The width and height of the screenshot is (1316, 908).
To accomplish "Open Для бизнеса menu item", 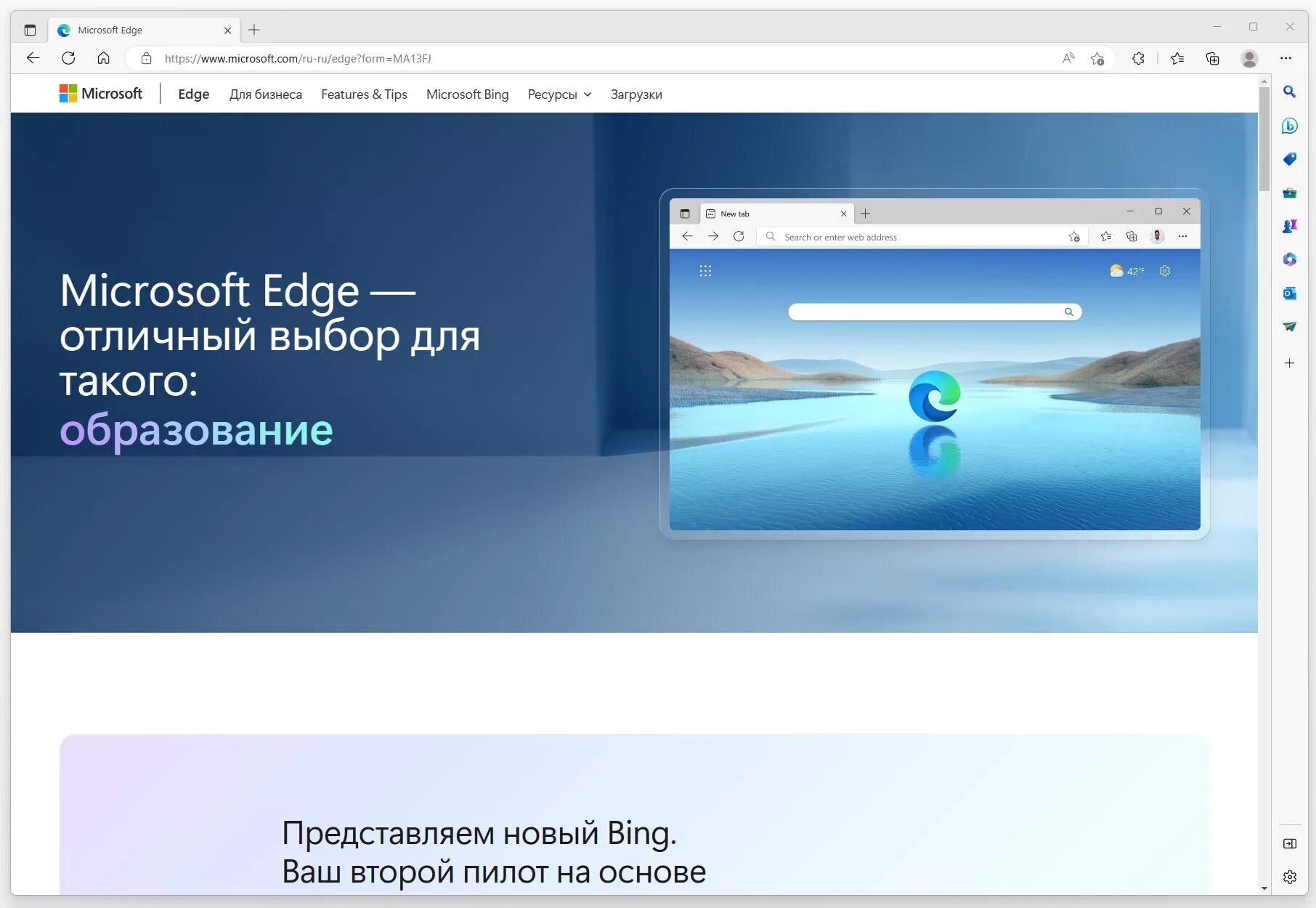I will click(266, 94).
